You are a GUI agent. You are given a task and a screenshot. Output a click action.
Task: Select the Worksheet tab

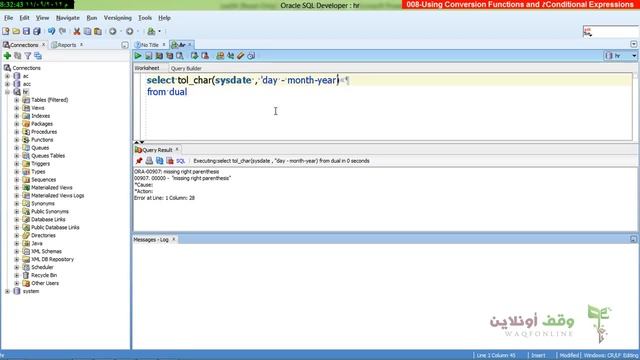click(x=147, y=68)
